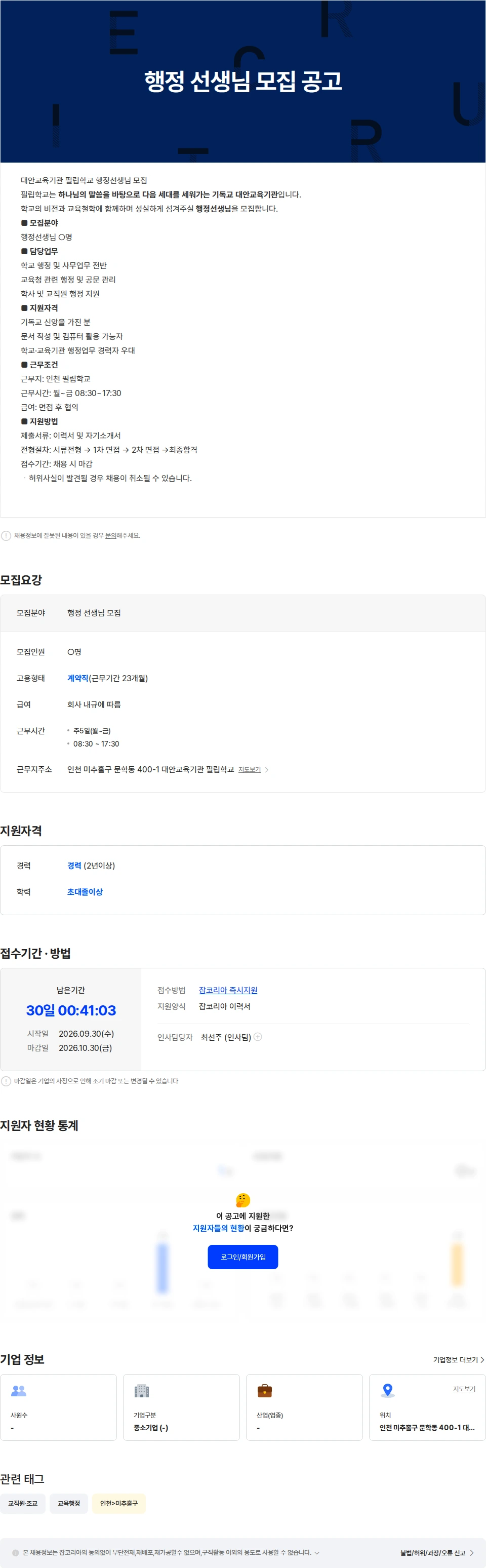Open 지도보기 next to the work address
The height and width of the screenshot is (1568, 486).
(250, 770)
